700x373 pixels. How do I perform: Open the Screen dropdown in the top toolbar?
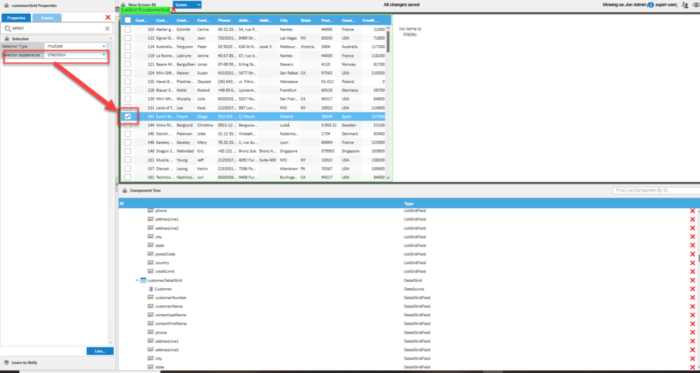(187, 4)
